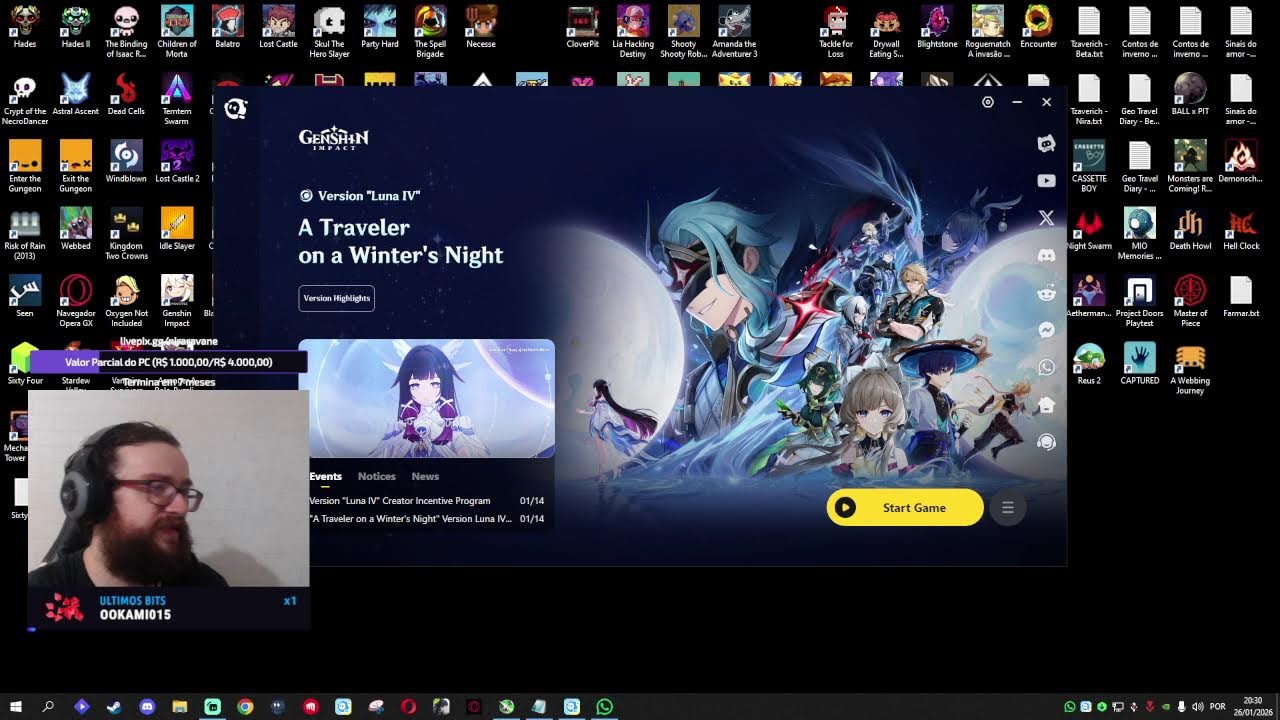Image resolution: width=1280 pixels, height=720 pixels.
Task: Select Oxygen Not Included desktop shortcut
Action: point(126,301)
